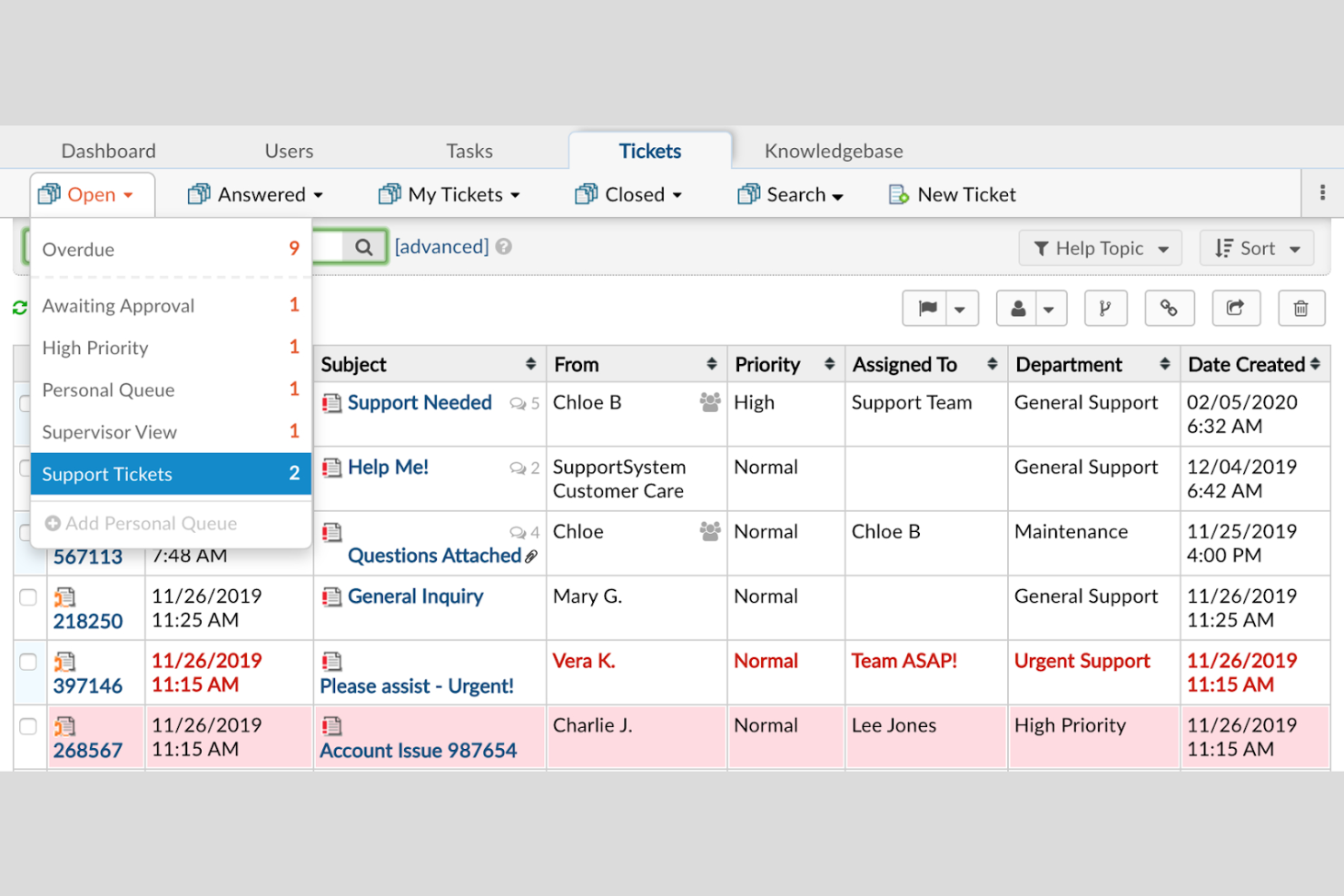The height and width of the screenshot is (896, 1344).
Task: Open the Help Topic filter dropdown
Action: click(1100, 248)
